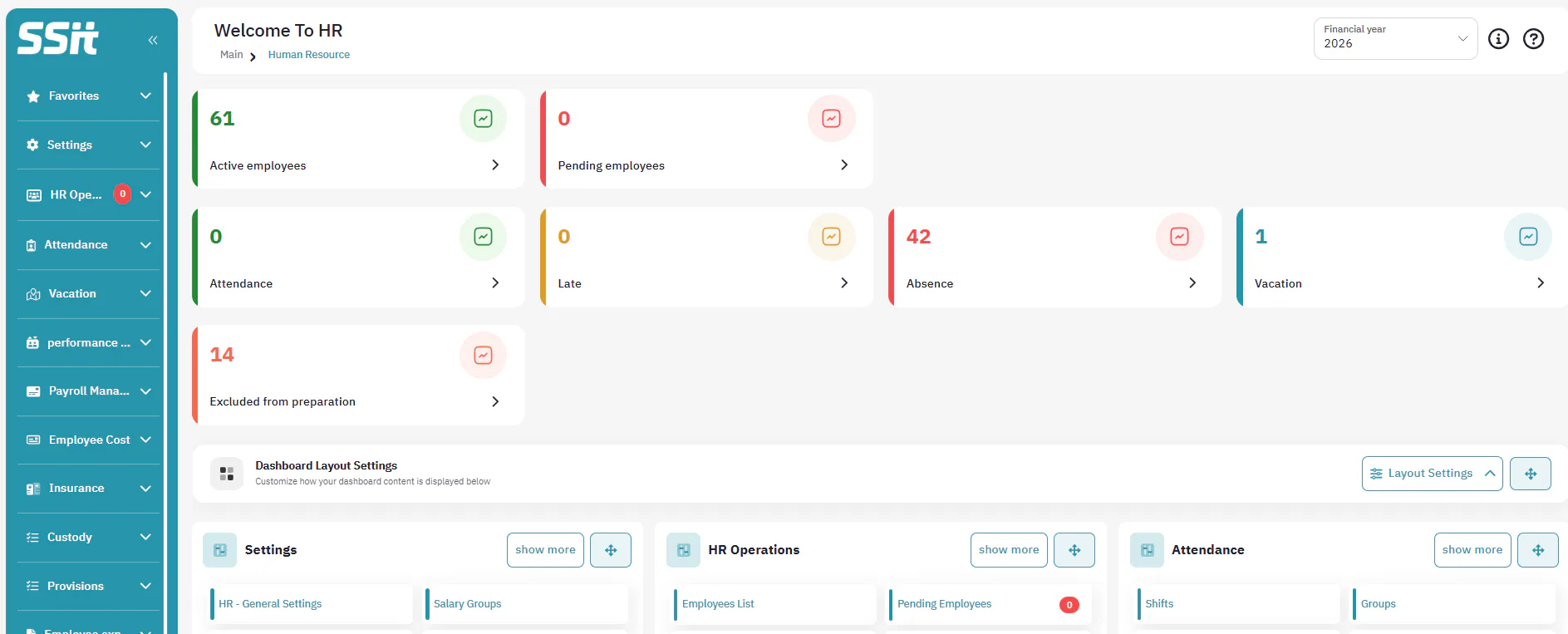
Task: Toggle the Layout Settings expander button
Action: tap(1432, 474)
